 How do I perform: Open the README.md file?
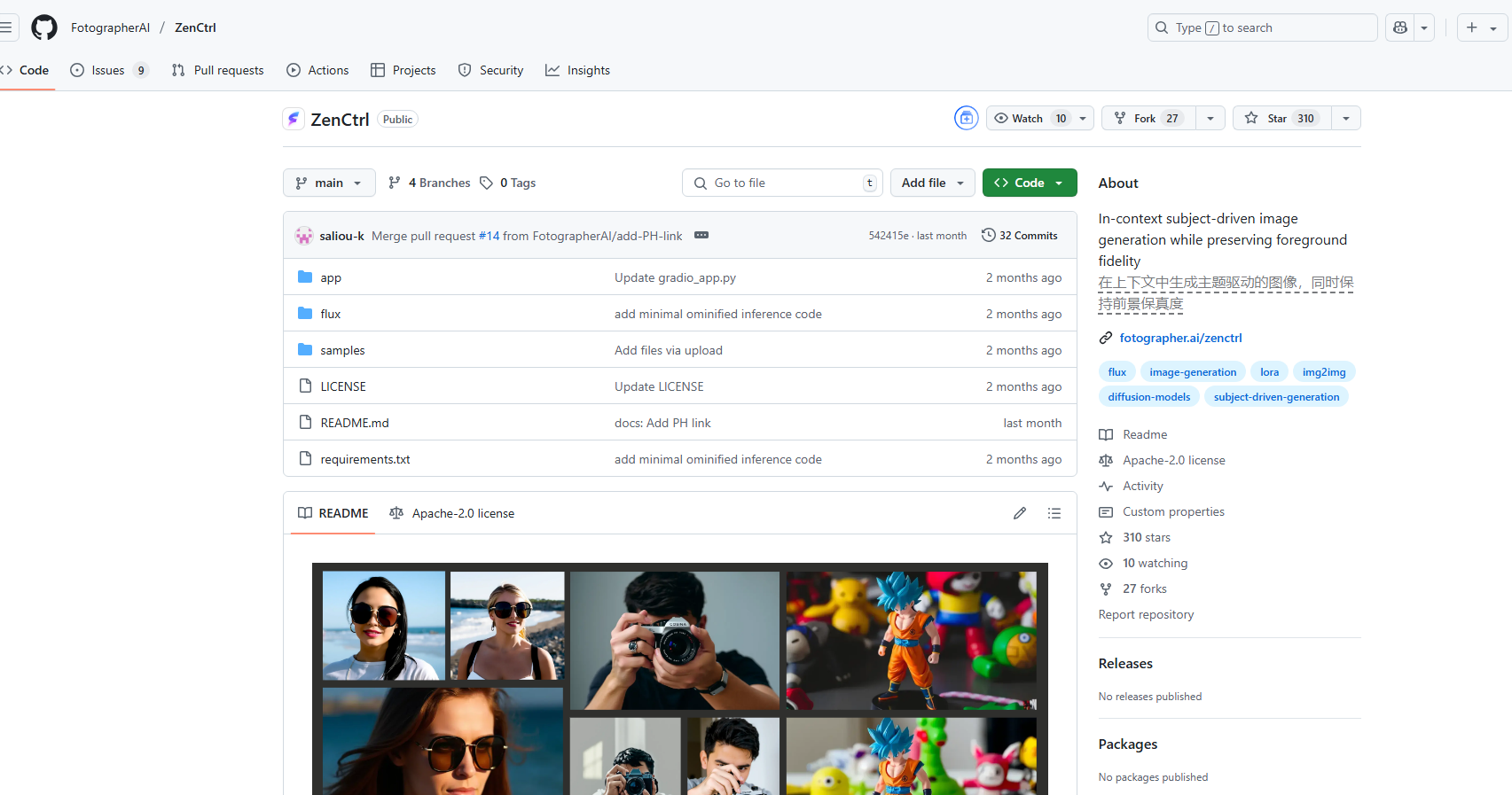pyautogui.click(x=355, y=423)
